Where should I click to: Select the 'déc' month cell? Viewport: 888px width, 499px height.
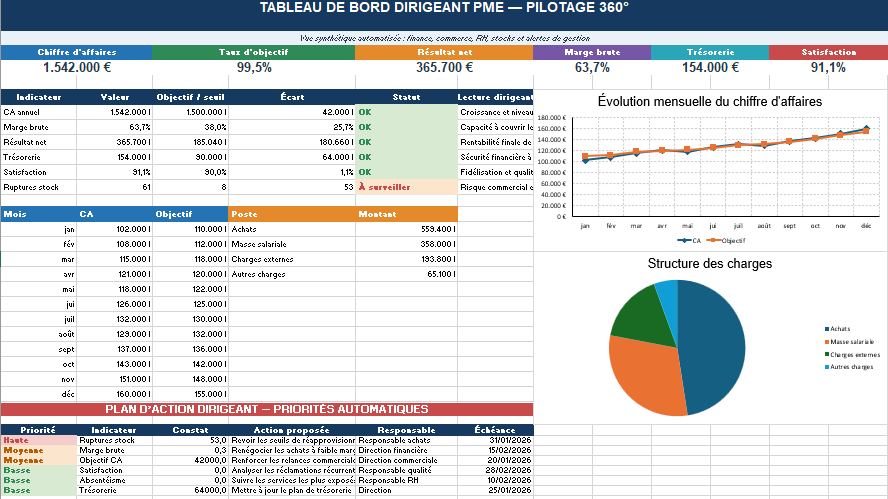click(39, 394)
